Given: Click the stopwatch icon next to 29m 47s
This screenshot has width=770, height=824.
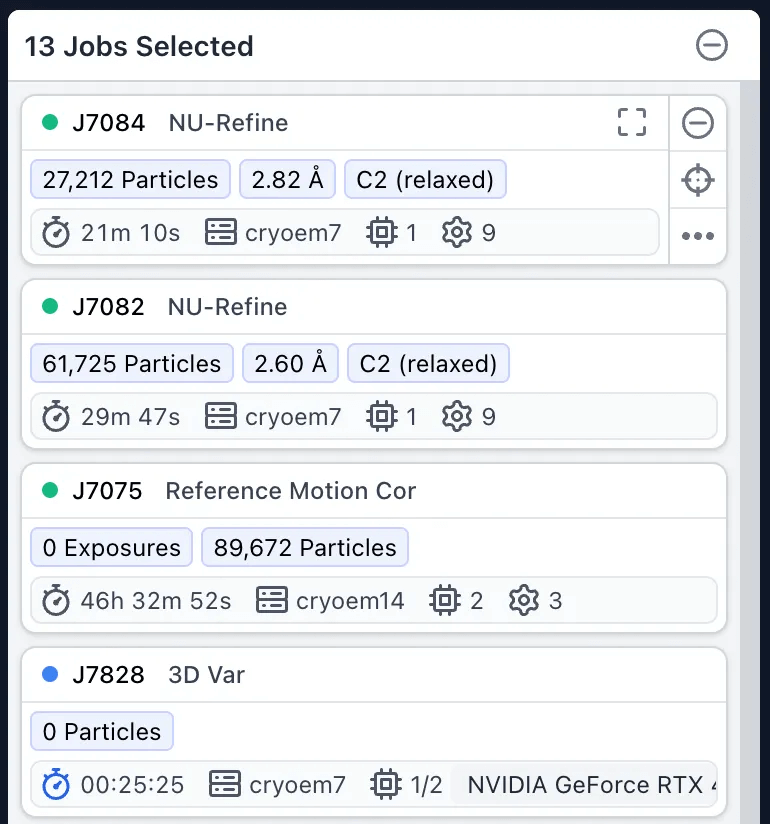Looking at the screenshot, I should point(57,416).
